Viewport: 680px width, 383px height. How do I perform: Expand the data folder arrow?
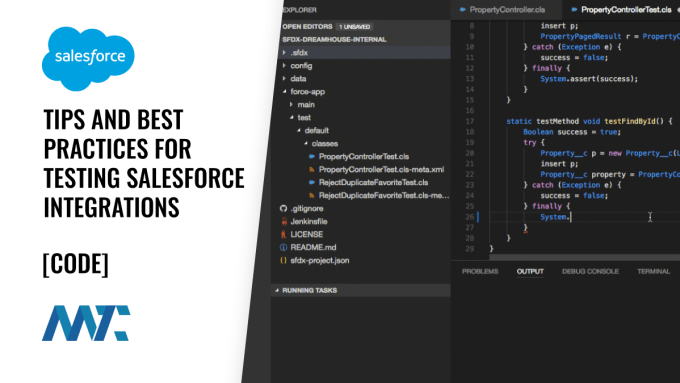(x=284, y=79)
